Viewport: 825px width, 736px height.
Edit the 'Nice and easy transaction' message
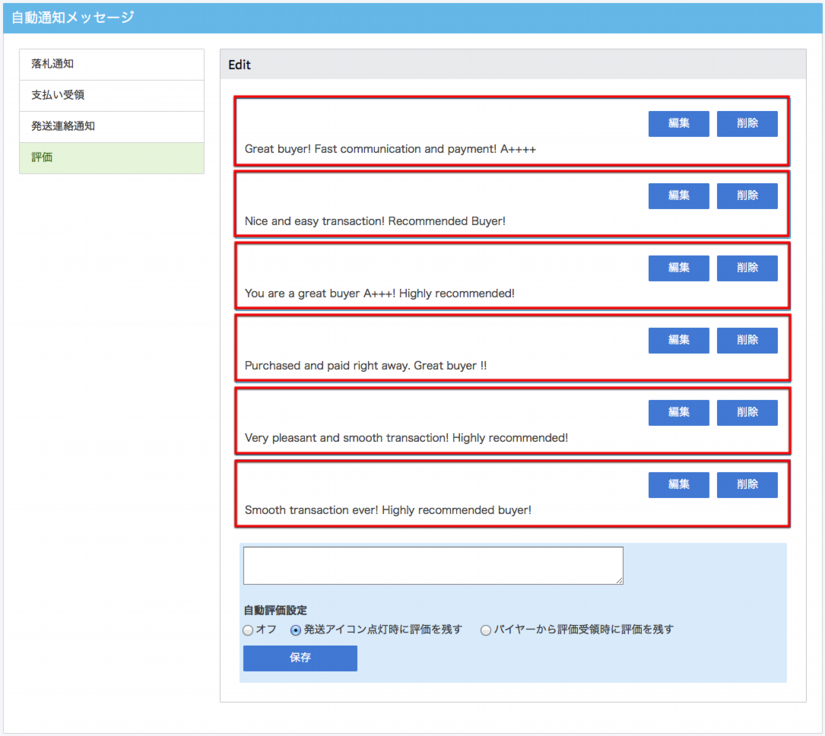(x=678, y=196)
